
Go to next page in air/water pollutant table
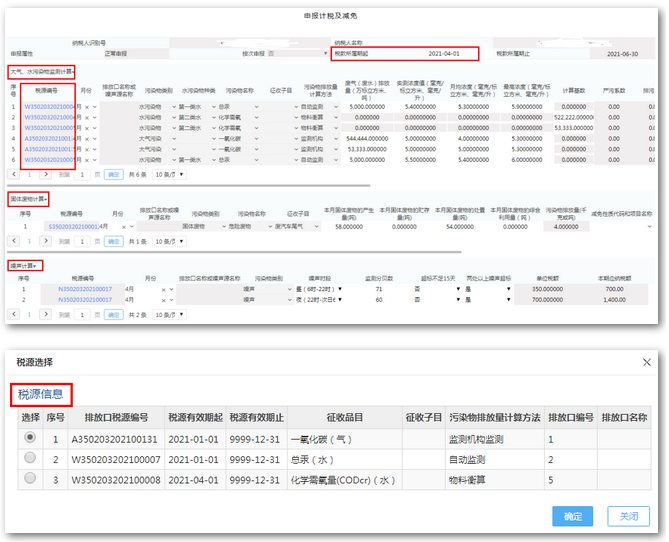(46, 174)
